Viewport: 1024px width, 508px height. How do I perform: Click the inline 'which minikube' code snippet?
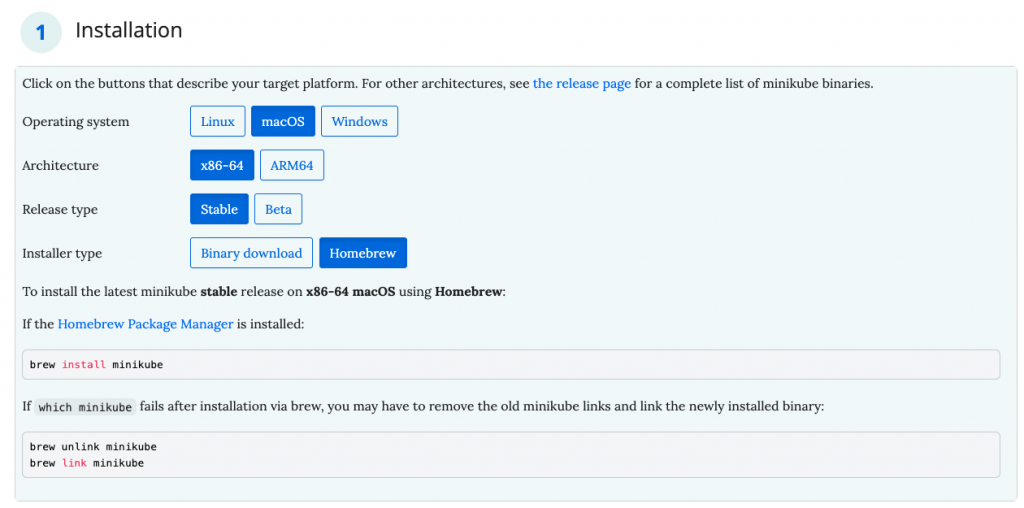(x=85, y=407)
